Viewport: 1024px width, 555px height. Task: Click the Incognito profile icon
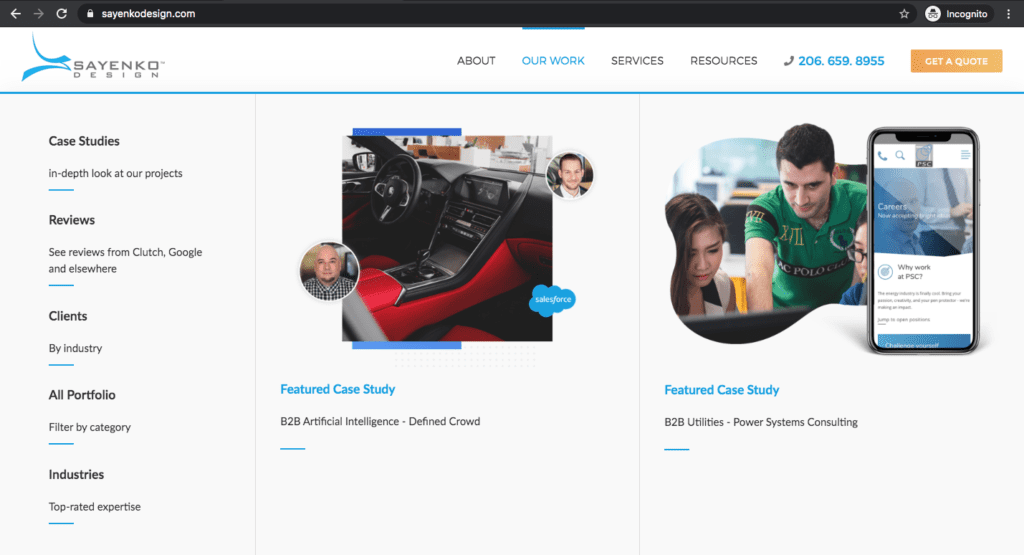[x=933, y=14]
